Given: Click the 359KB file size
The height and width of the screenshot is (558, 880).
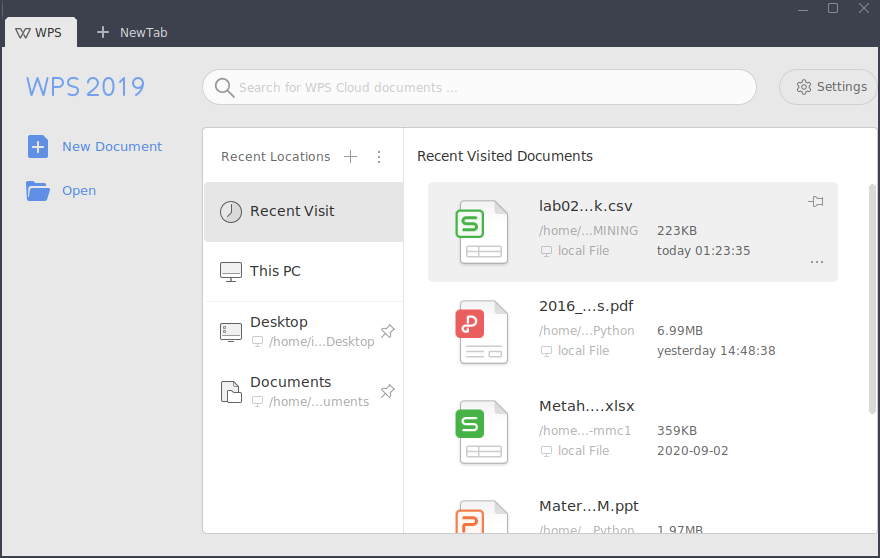Looking at the screenshot, I should point(677,431).
